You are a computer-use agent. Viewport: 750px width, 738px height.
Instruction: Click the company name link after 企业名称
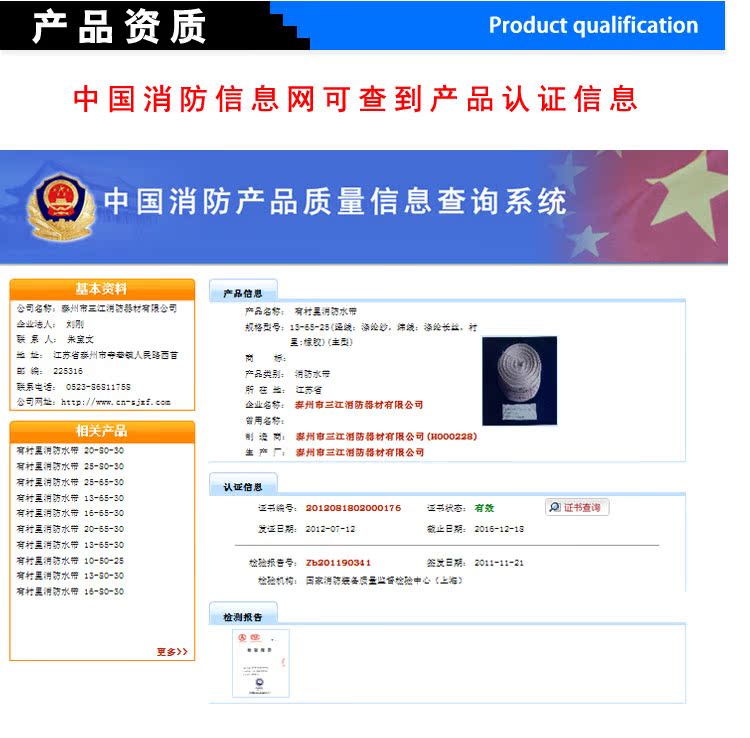[x=359, y=405]
